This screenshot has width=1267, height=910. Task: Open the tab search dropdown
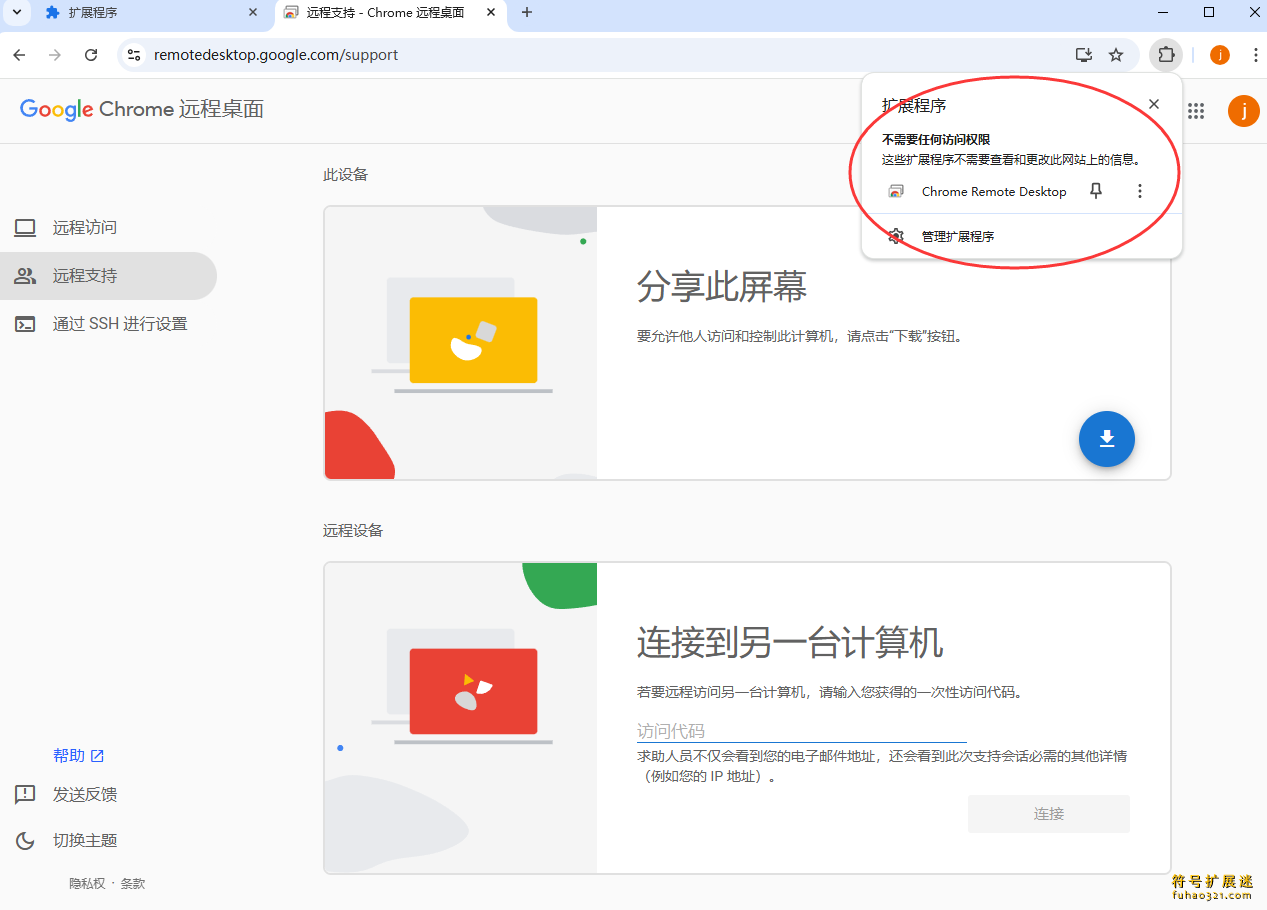coord(16,13)
